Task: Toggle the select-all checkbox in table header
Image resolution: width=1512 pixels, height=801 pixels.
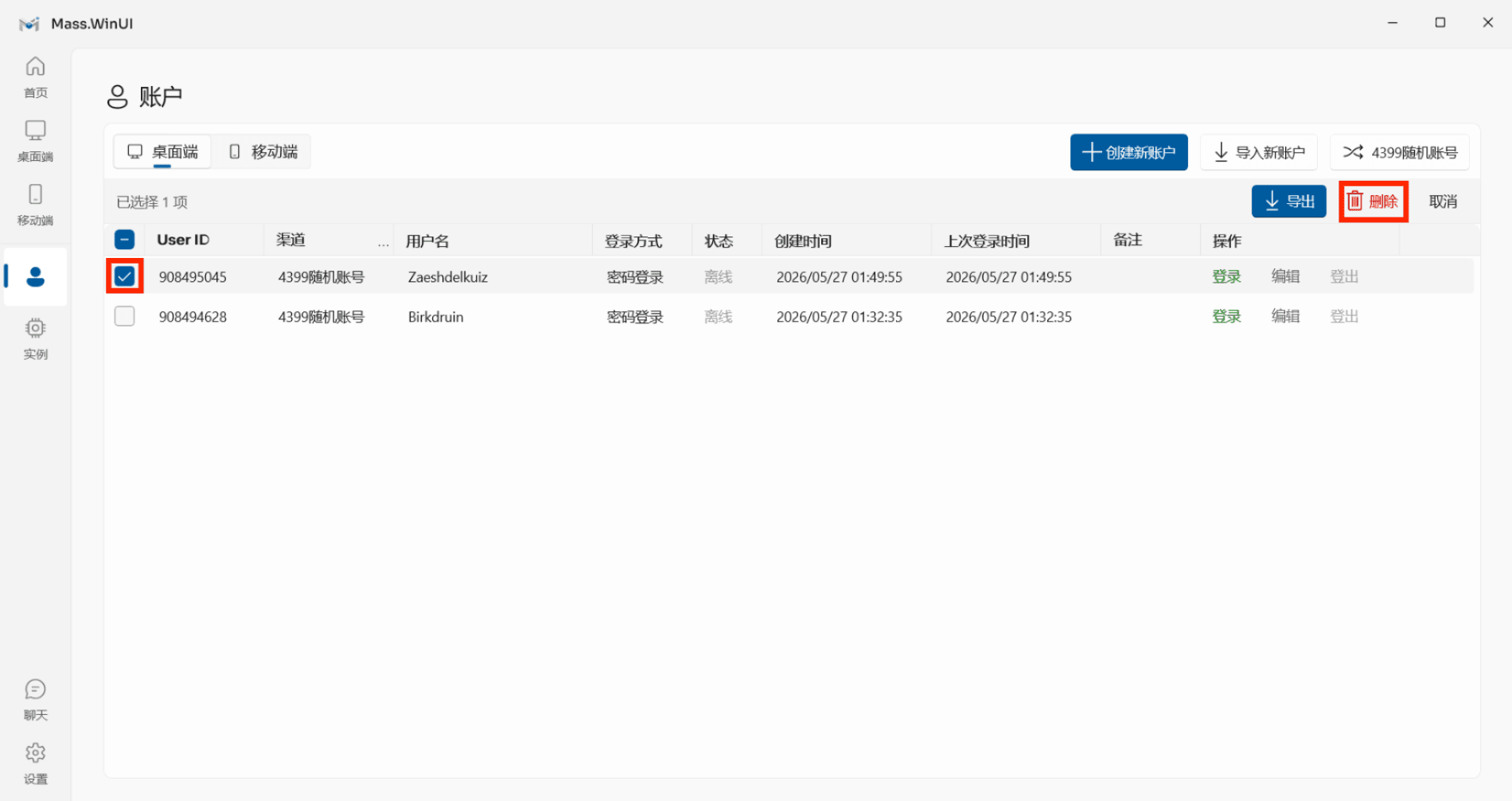Action: [x=125, y=240]
